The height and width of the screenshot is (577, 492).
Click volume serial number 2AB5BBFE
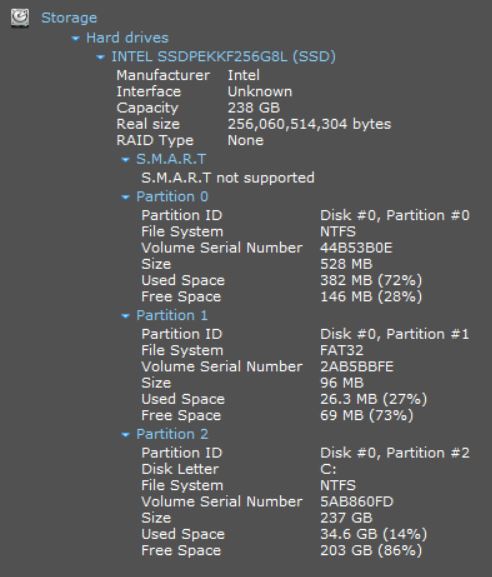click(357, 367)
